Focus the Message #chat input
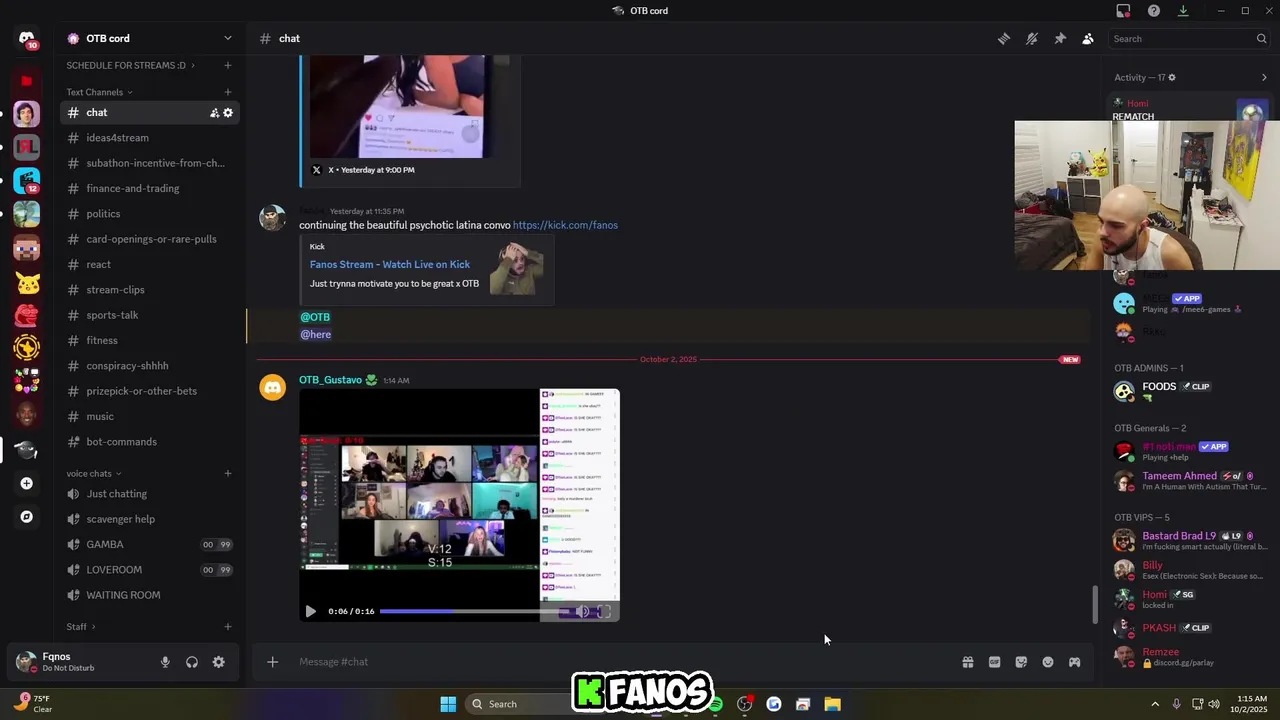 (620, 662)
